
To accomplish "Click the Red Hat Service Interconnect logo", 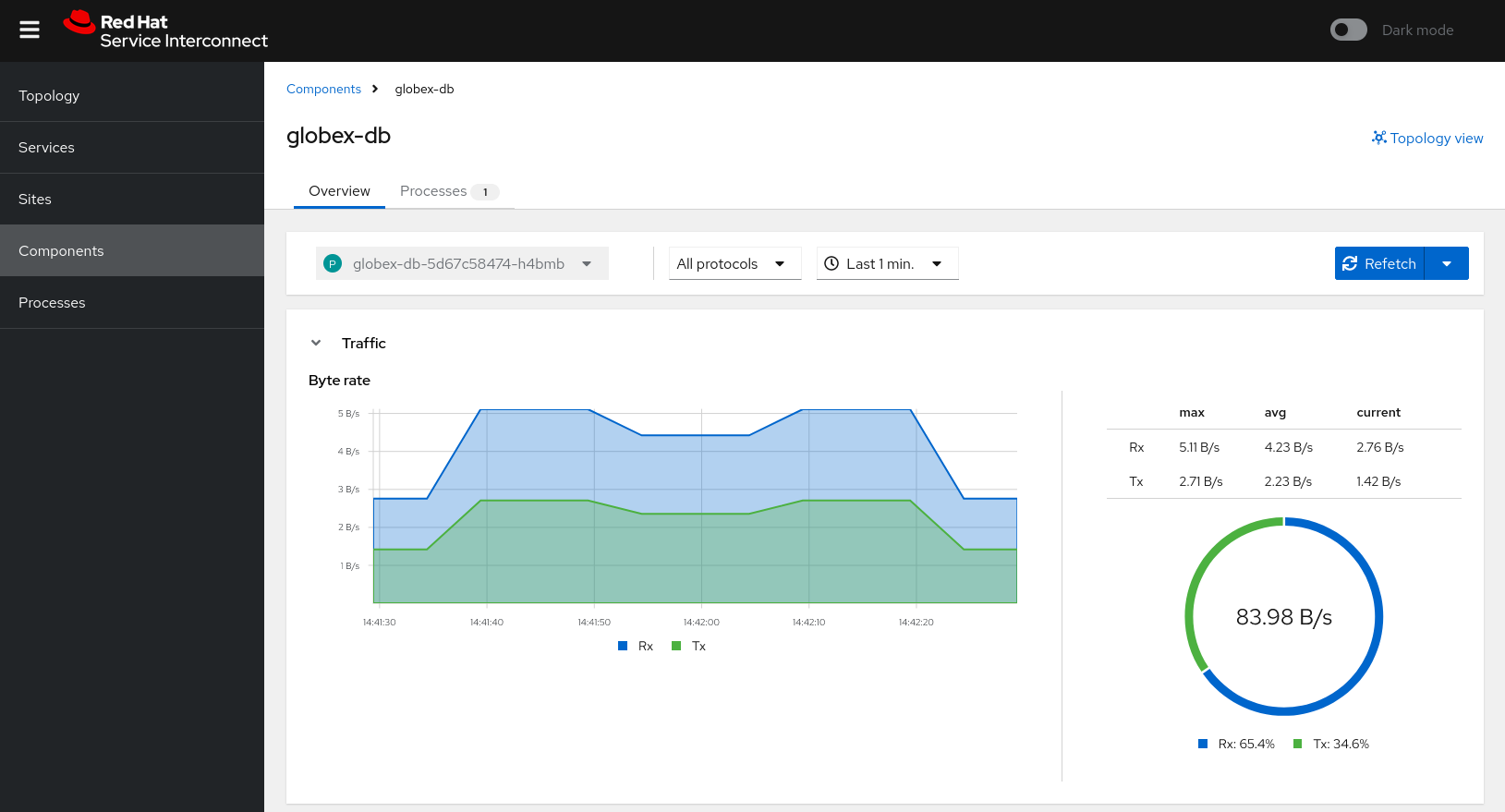I will click(165, 30).
